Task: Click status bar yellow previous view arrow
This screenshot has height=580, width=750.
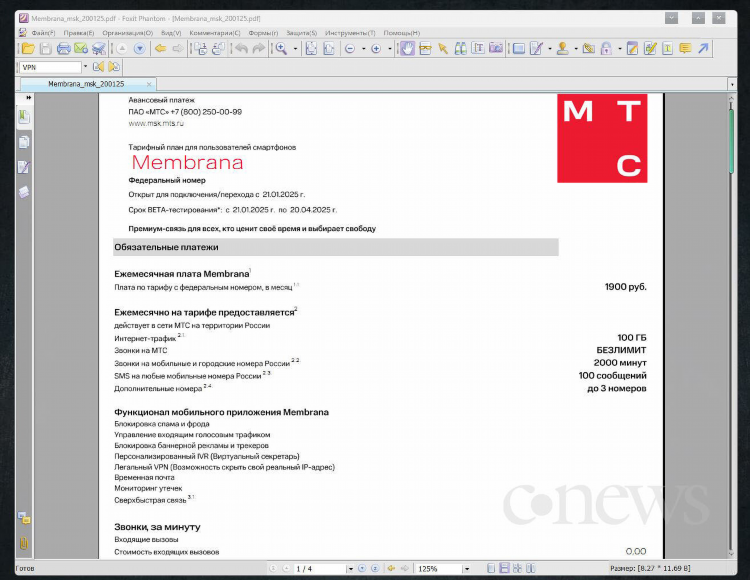Action: (x=391, y=568)
